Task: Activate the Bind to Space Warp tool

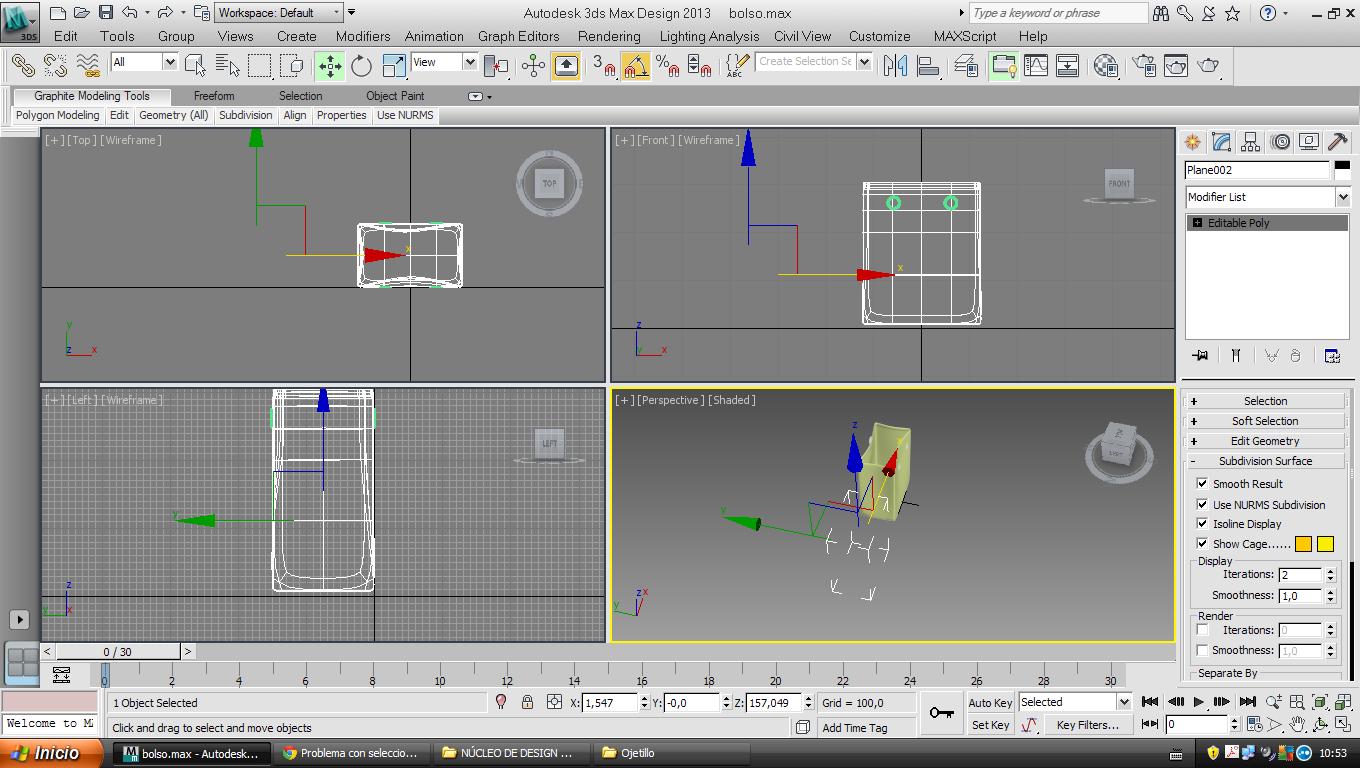Action: [x=88, y=66]
